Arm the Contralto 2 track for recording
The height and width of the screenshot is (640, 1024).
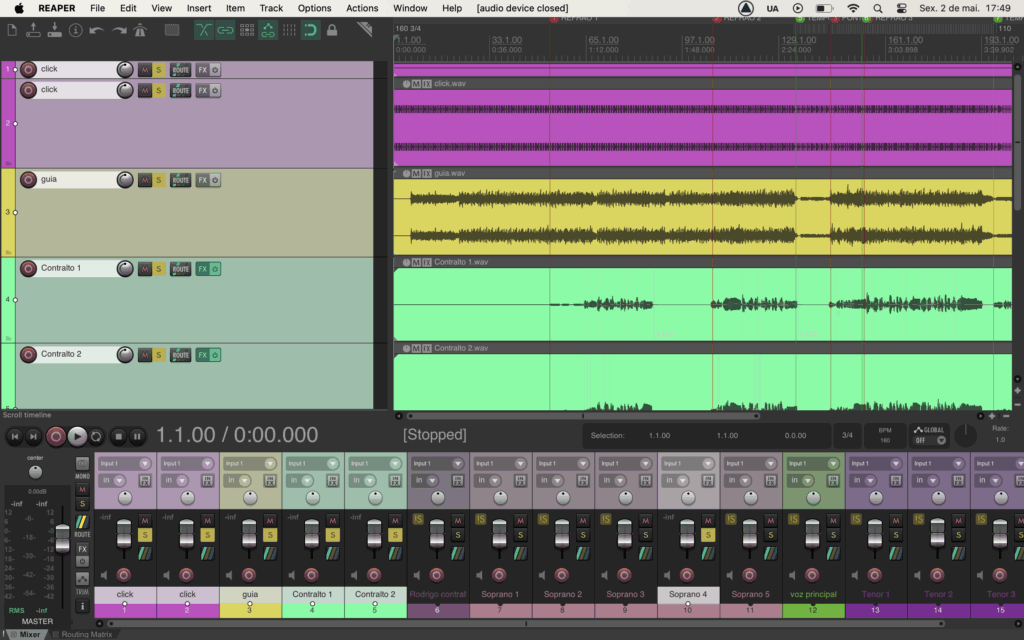29,355
